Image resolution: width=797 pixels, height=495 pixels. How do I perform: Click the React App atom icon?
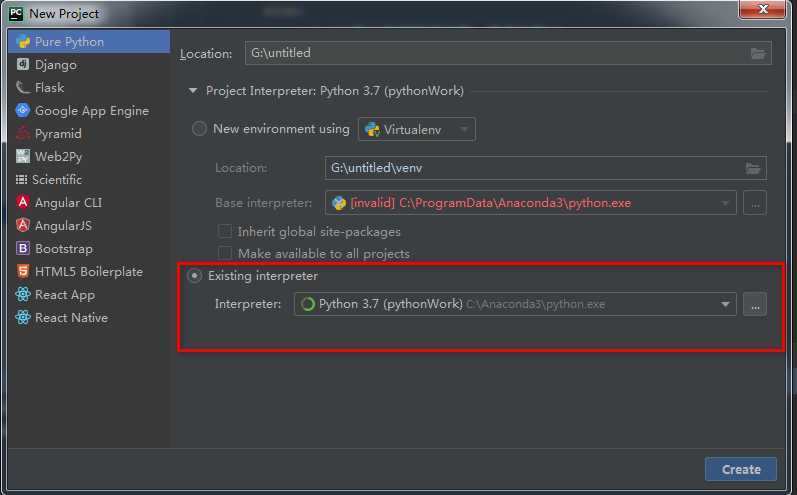pyautogui.click(x=23, y=294)
